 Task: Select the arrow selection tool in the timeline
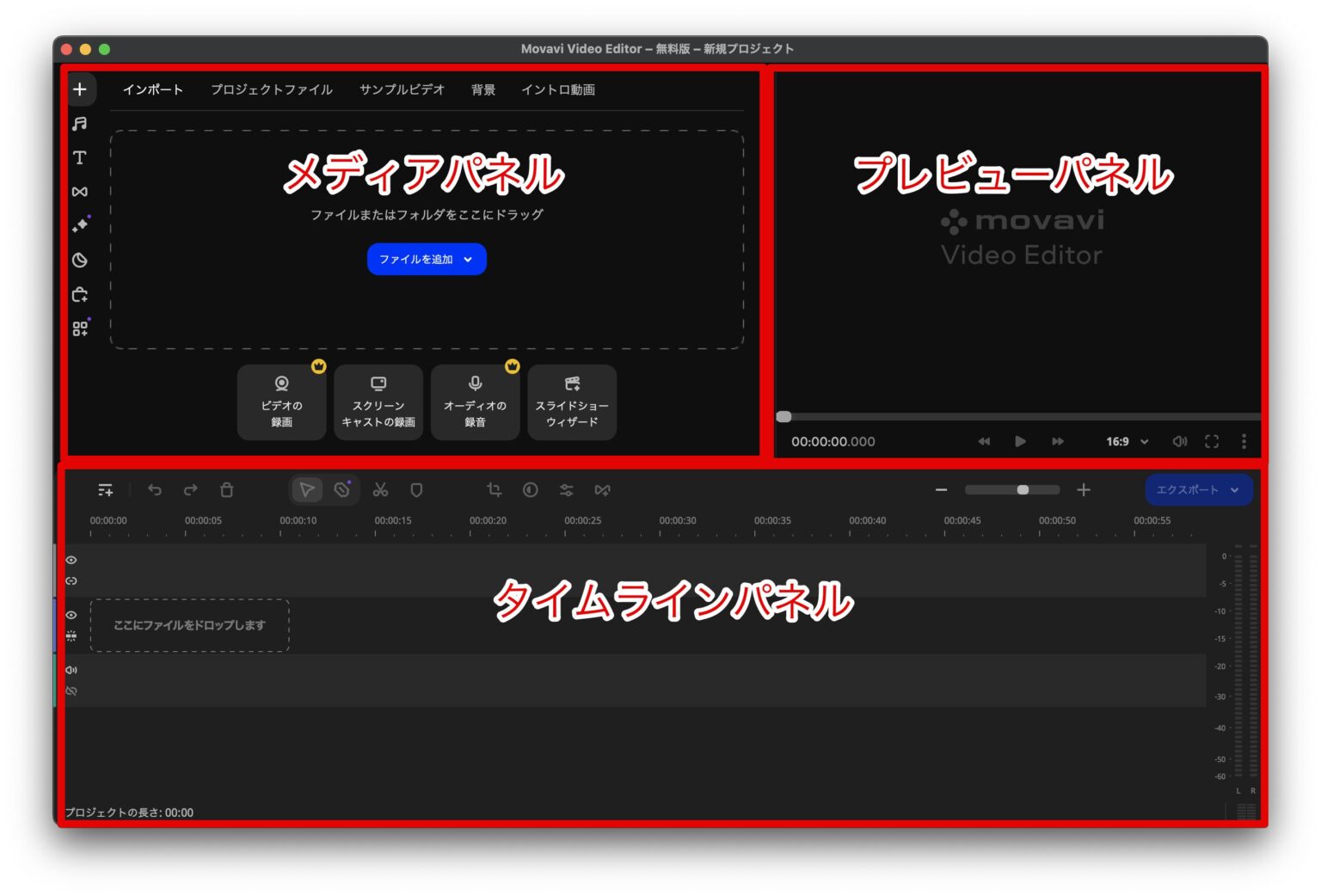click(306, 489)
